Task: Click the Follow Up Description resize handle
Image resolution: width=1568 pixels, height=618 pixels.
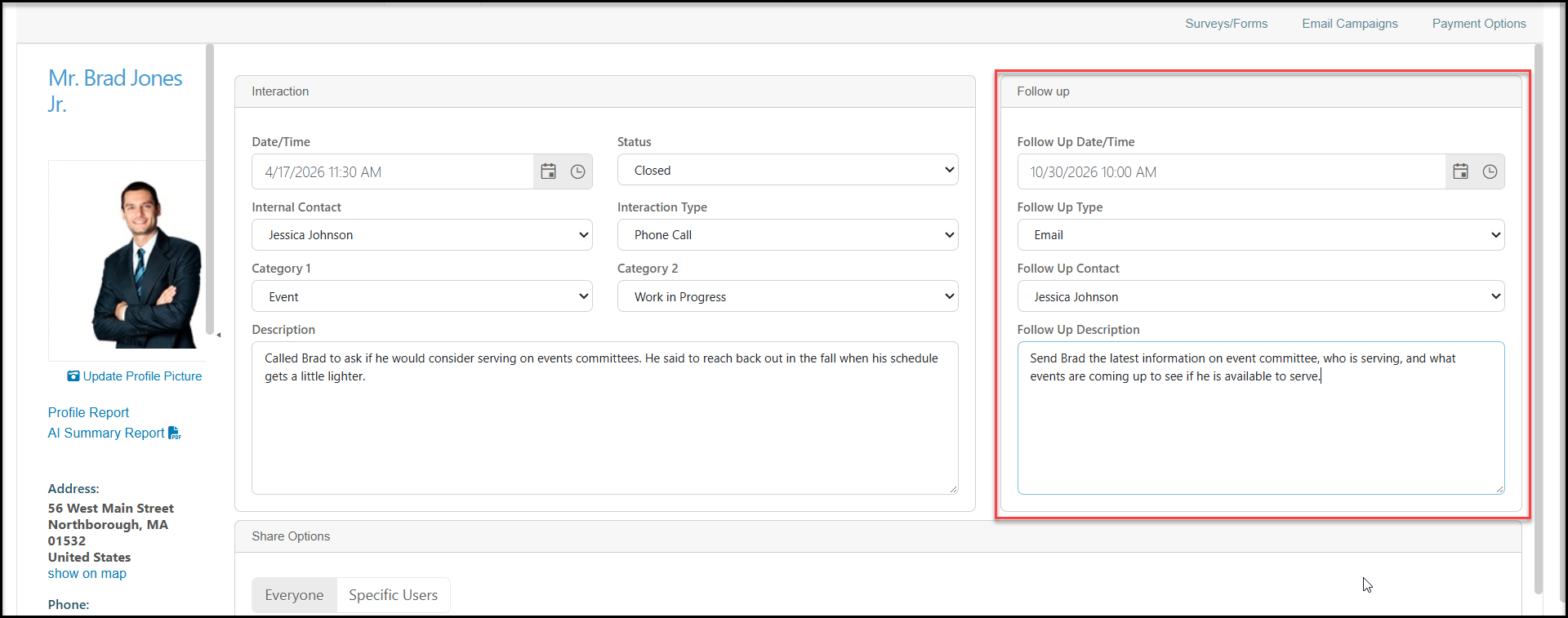Action: [x=1499, y=489]
